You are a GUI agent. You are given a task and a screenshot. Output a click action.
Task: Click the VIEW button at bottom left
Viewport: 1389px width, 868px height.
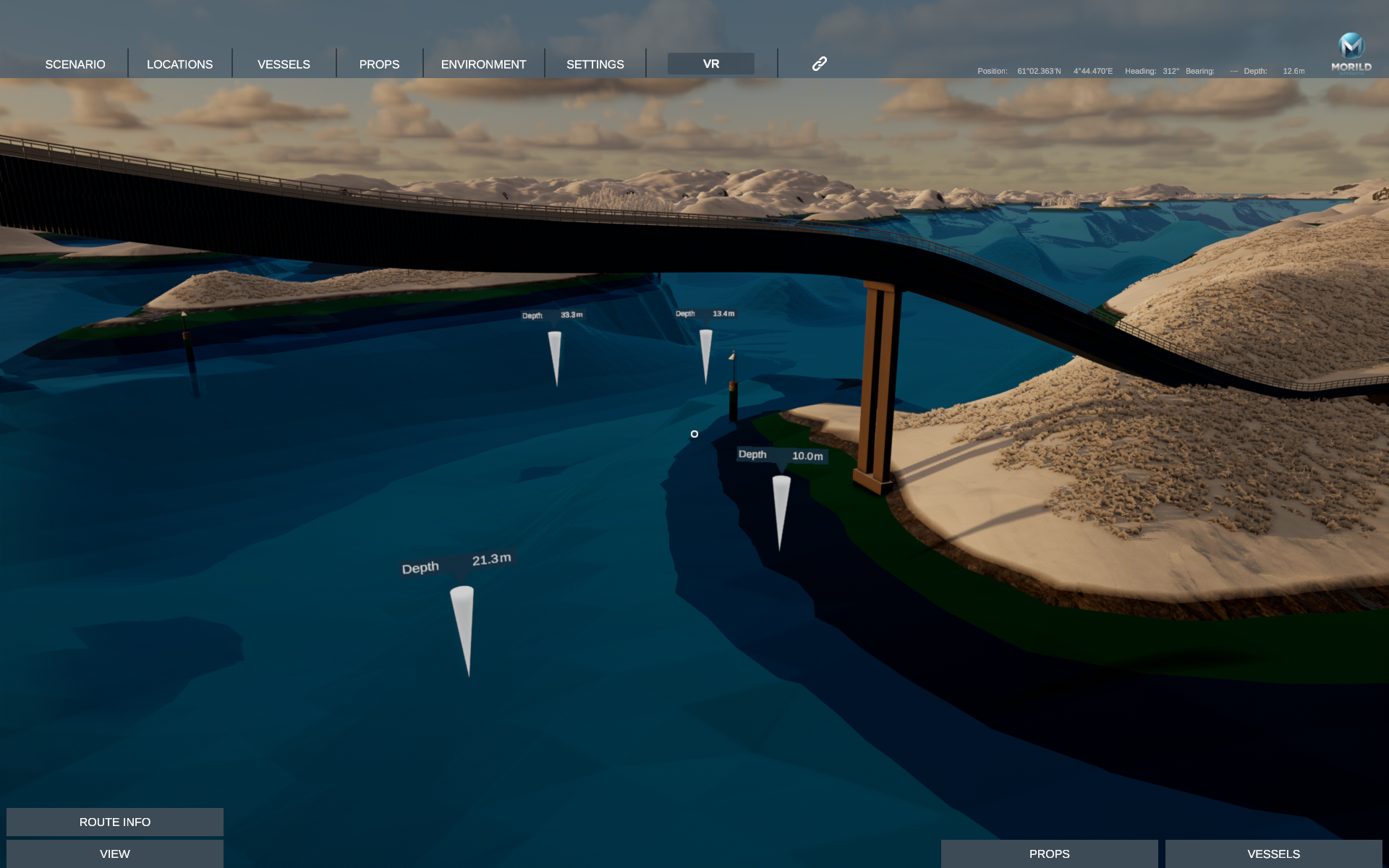point(114,854)
